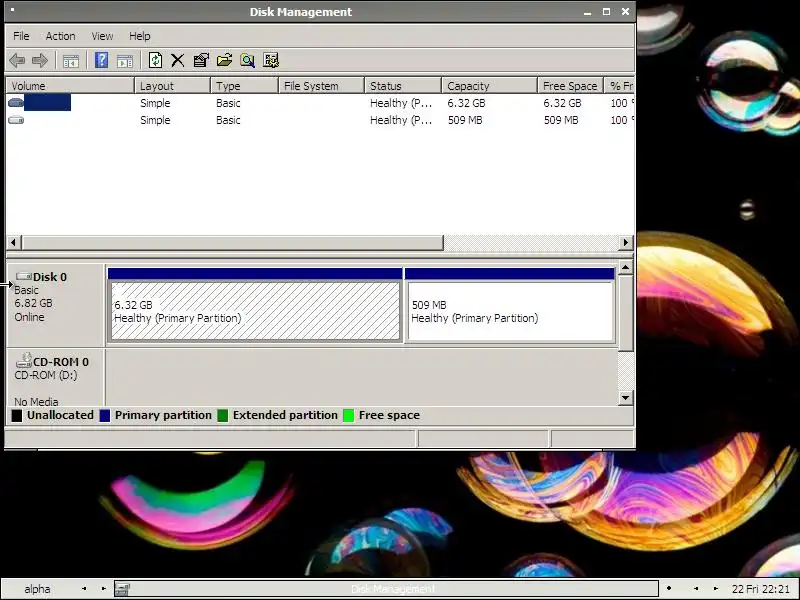Click the Disk Management taskbar icon
Viewport: 800px width, 600px height.
click(122, 589)
